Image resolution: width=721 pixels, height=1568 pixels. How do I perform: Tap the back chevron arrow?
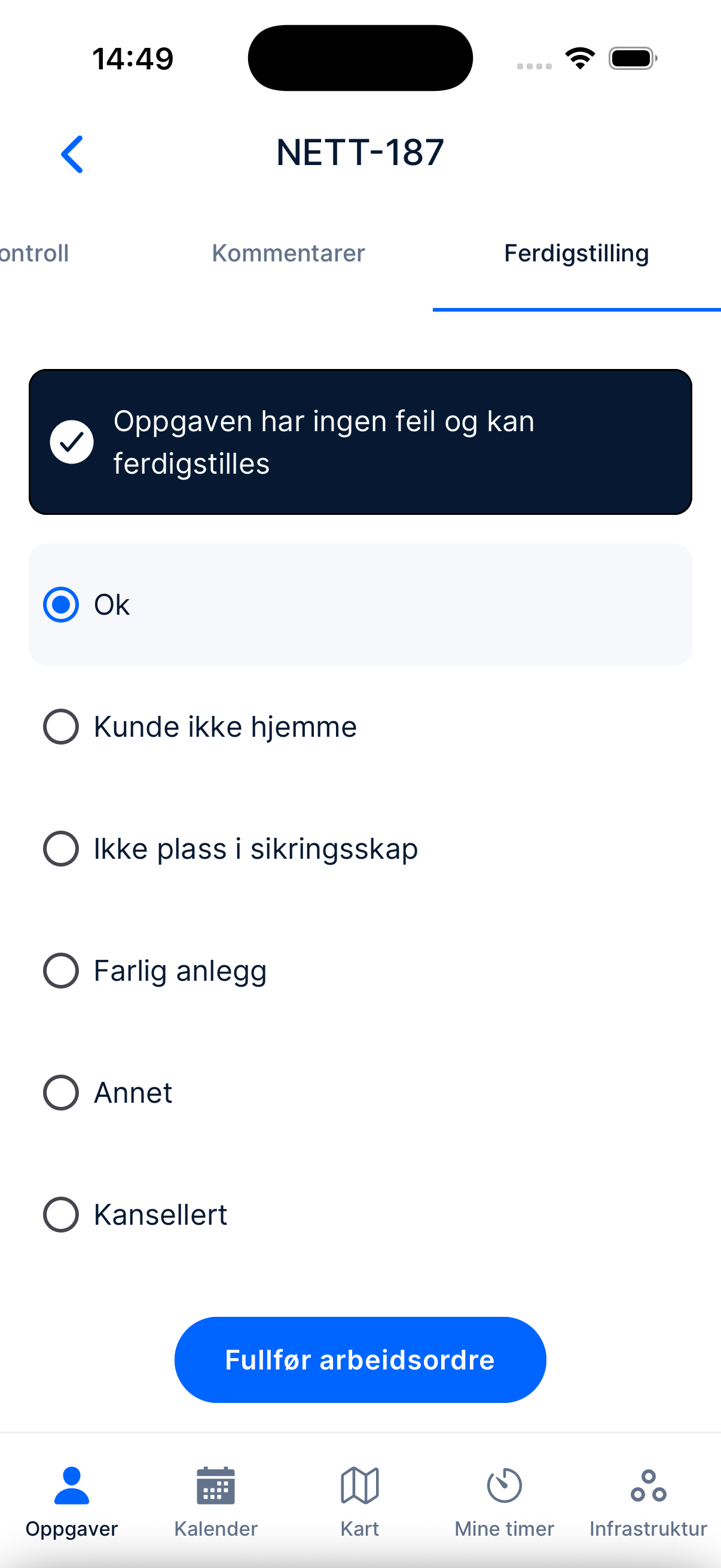point(72,154)
